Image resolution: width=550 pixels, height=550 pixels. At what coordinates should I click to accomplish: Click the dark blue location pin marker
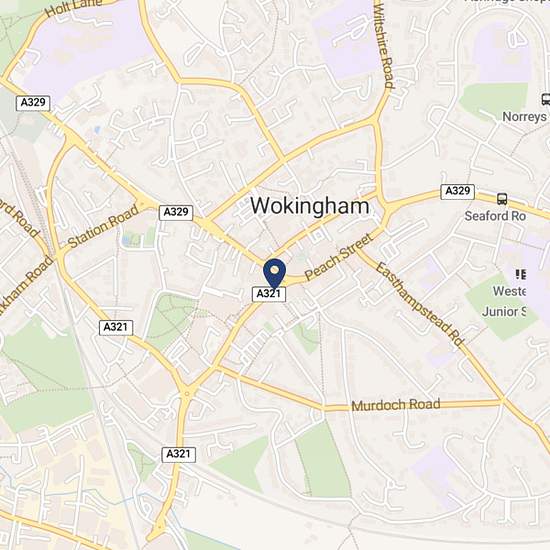pyautogui.click(x=275, y=274)
